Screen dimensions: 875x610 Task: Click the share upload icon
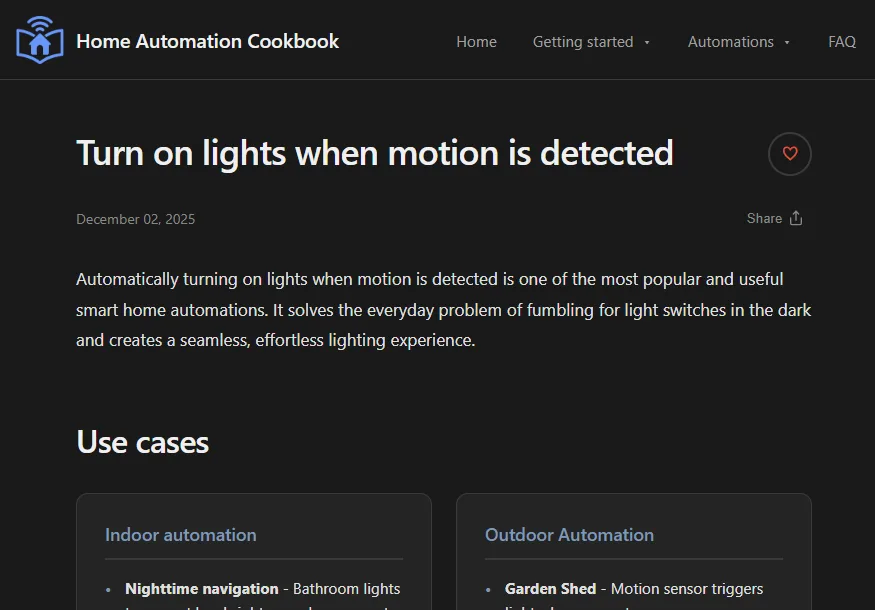point(796,218)
